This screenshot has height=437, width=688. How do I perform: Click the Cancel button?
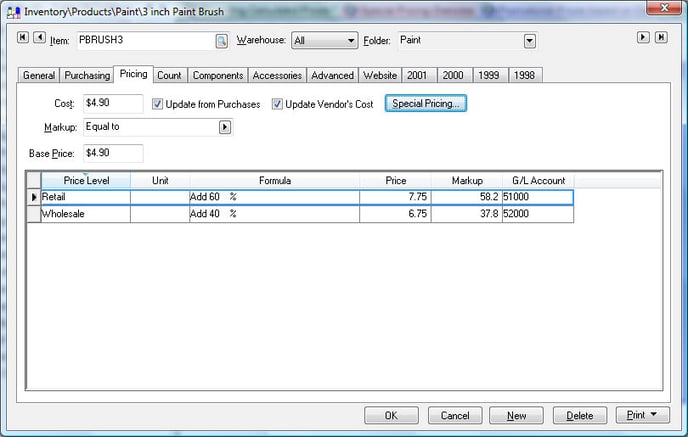(455, 415)
